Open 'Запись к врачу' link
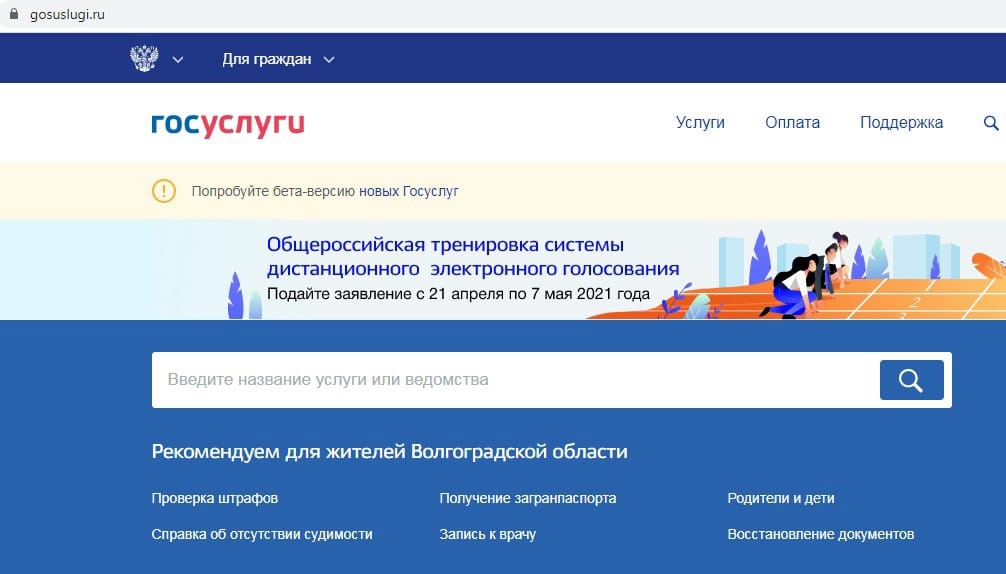The image size is (1006, 574). 488,534
